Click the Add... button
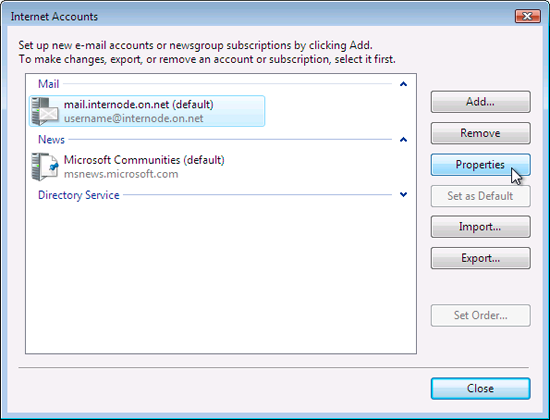The width and height of the screenshot is (550, 420). pyautogui.click(x=481, y=102)
